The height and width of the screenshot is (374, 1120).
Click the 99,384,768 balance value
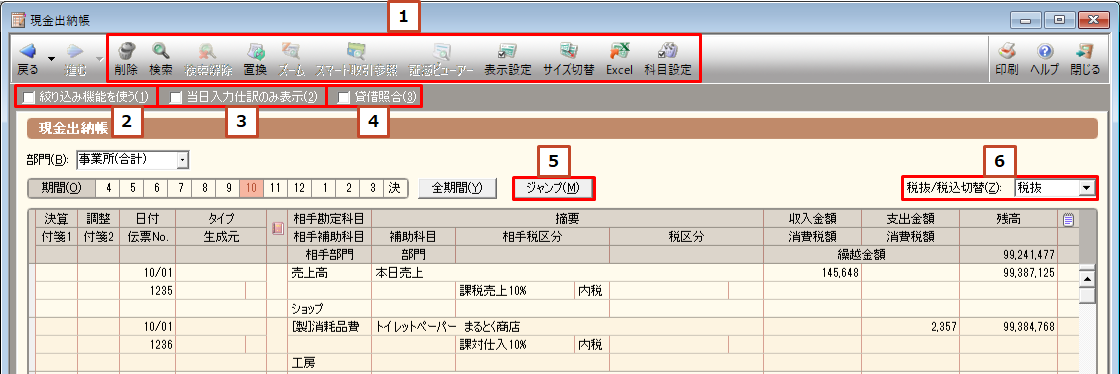(1029, 327)
